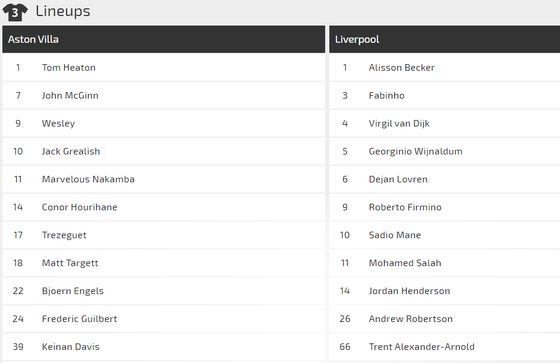This screenshot has height=363, width=560.
Task: Open Trezeguet's player page
Action: click(64, 235)
